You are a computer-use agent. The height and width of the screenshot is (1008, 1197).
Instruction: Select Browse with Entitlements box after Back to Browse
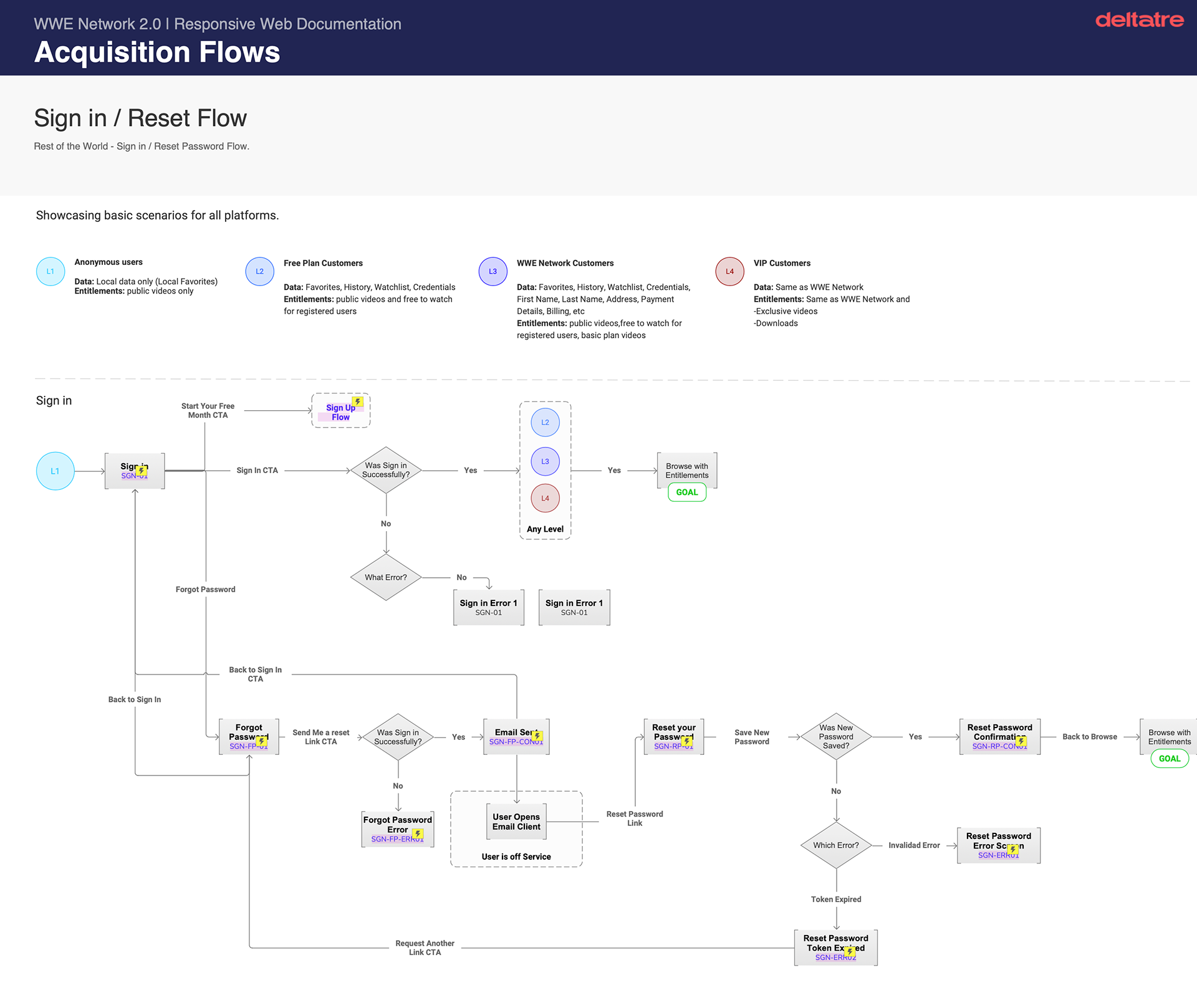pyautogui.click(x=1169, y=737)
